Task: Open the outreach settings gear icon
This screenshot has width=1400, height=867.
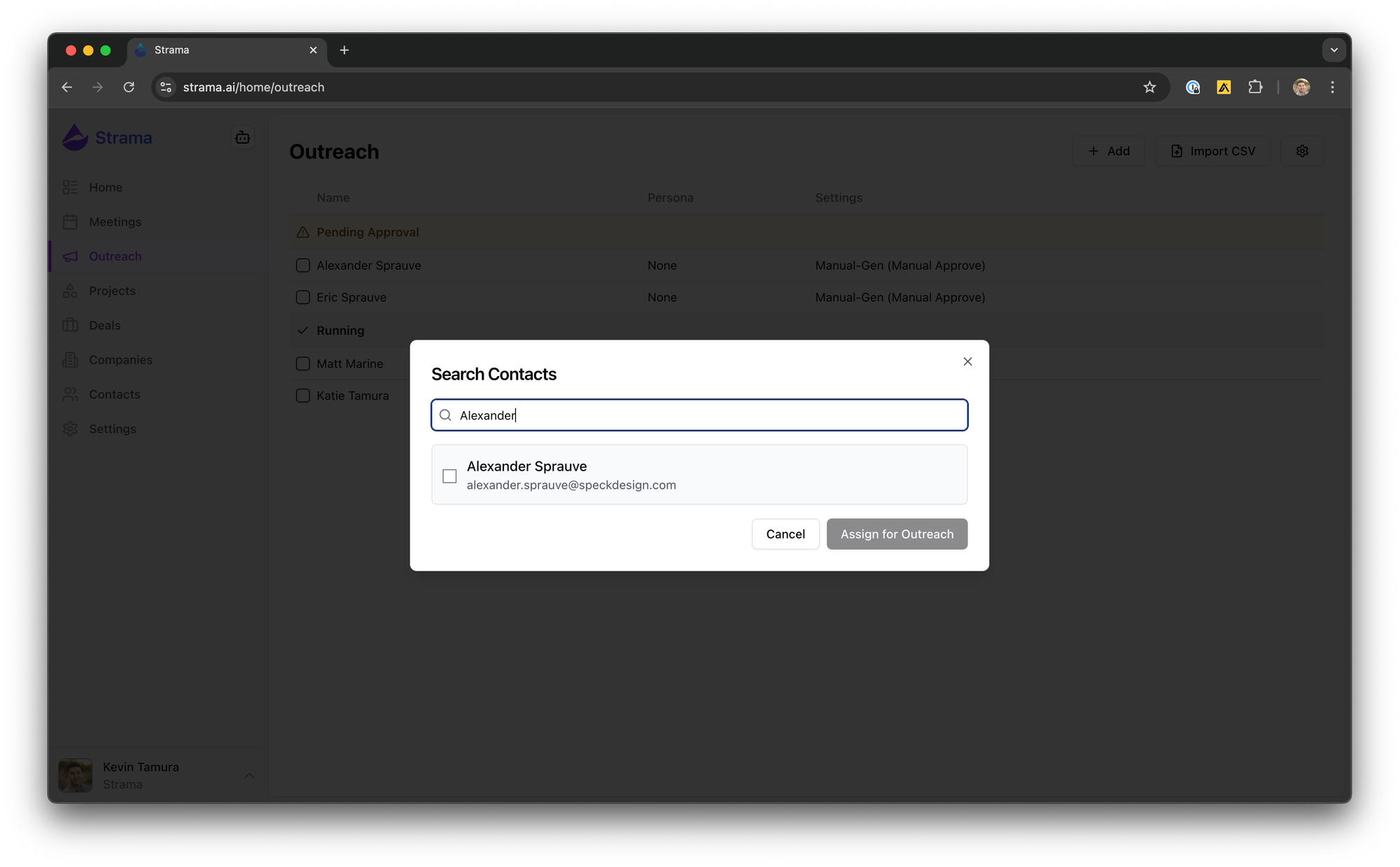Action: point(1302,151)
